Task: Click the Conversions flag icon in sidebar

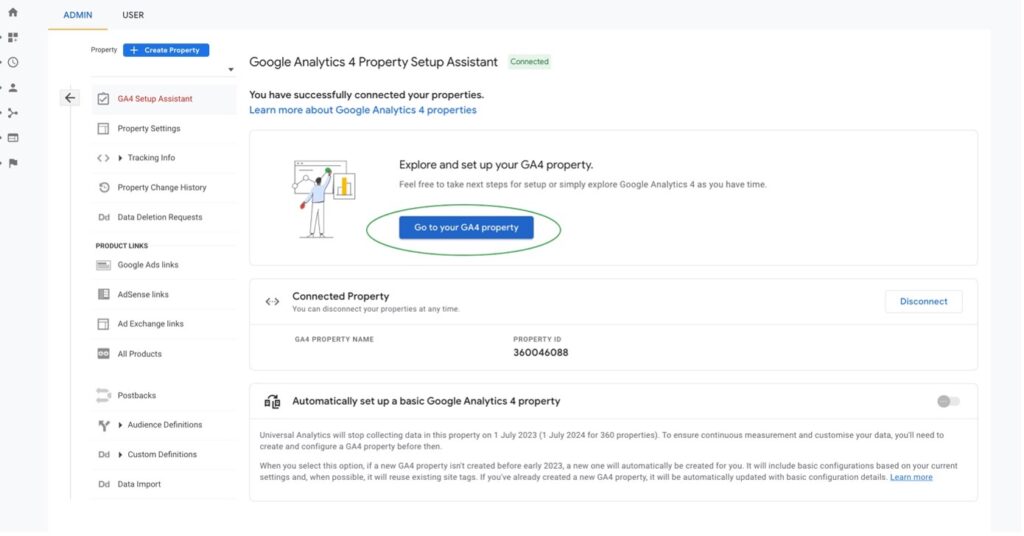Action: tap(13, 163)
